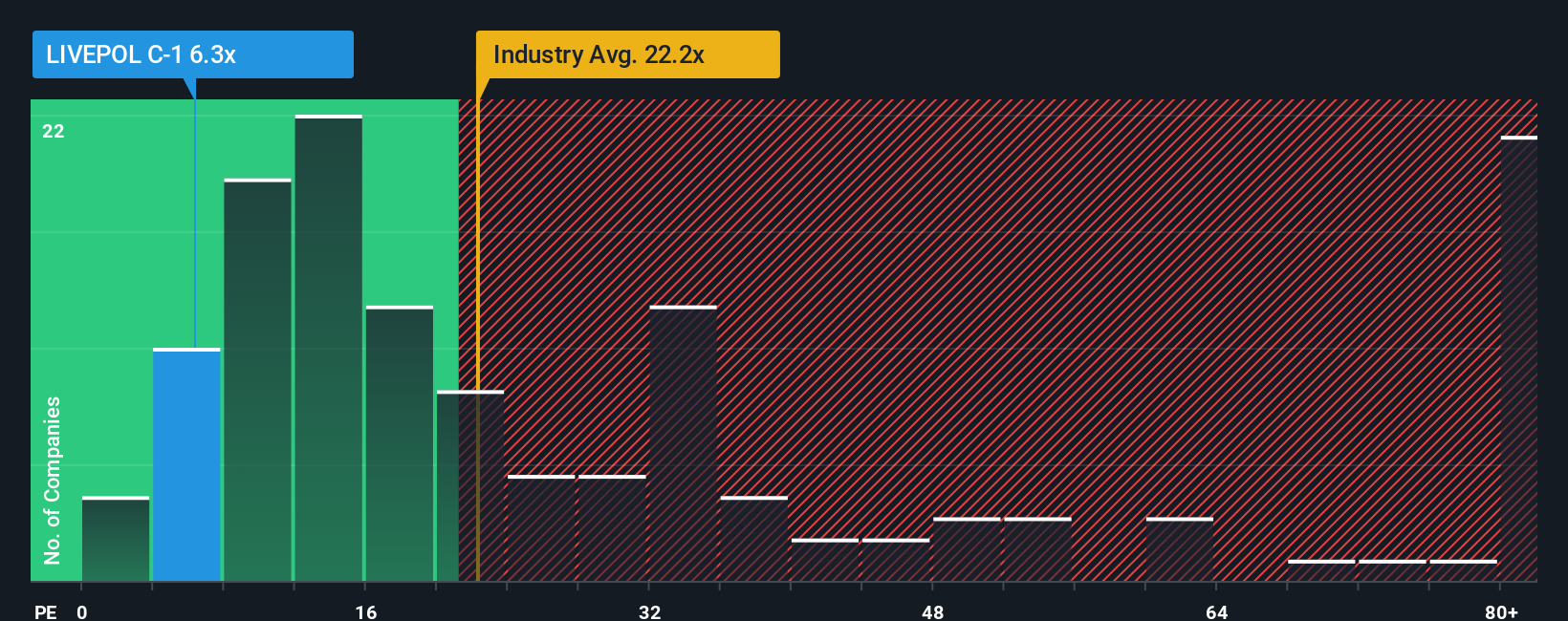Click the PE axis label
This screenshot has height=621, width=1568.
(46, 612)
